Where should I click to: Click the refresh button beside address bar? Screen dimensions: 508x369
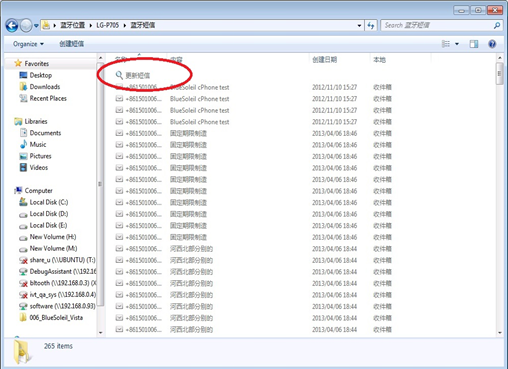(371, 25)
